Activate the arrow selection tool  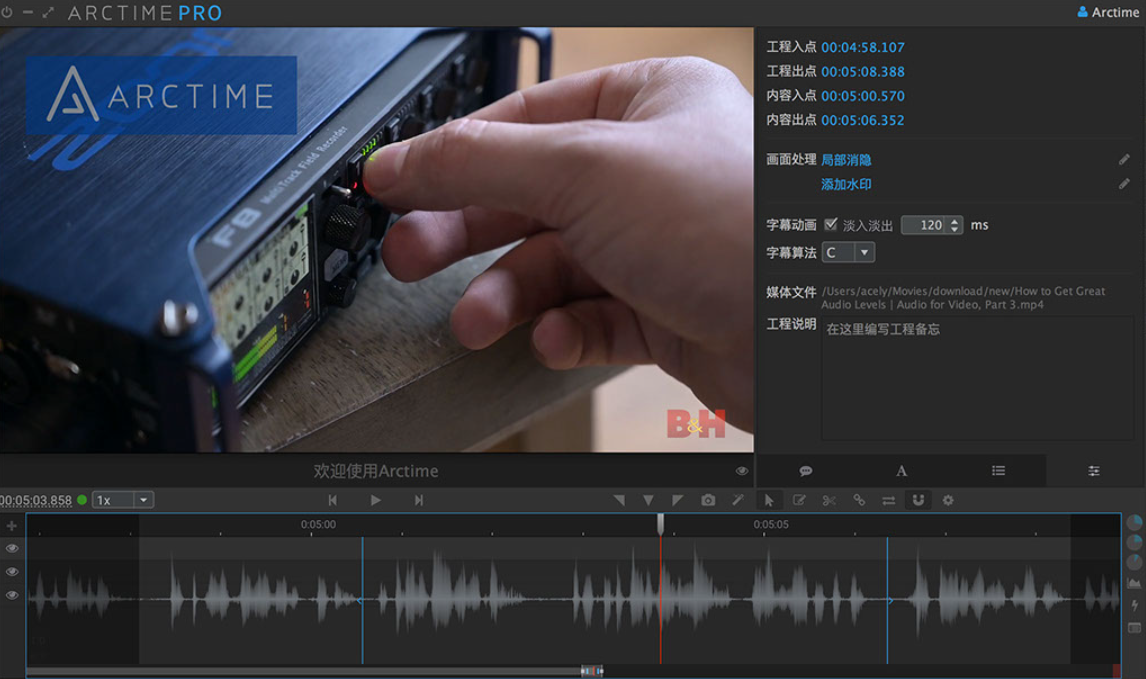pos(770,500)
